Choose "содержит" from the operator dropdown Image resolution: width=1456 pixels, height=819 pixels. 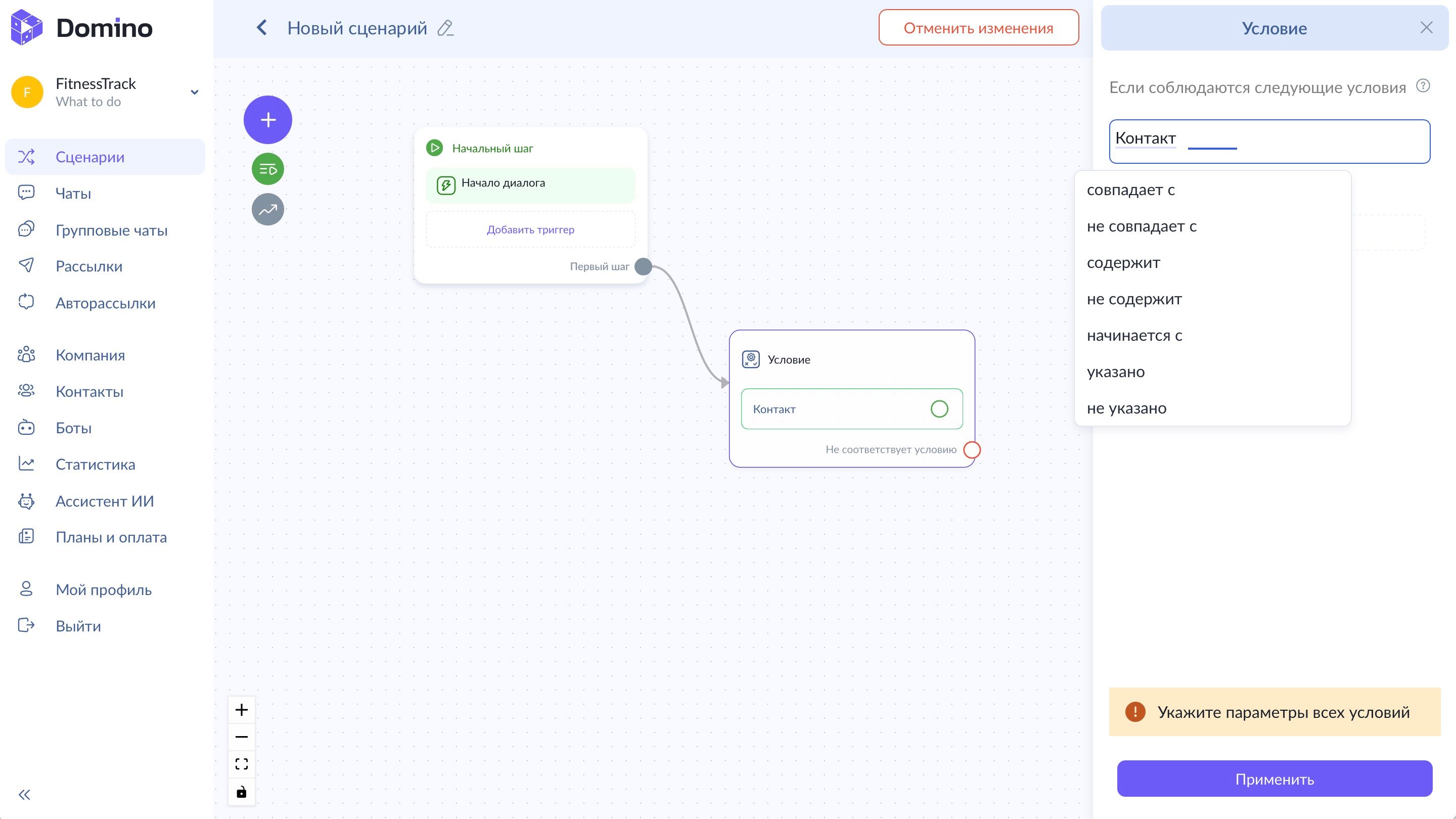(x=1123, y=263)
